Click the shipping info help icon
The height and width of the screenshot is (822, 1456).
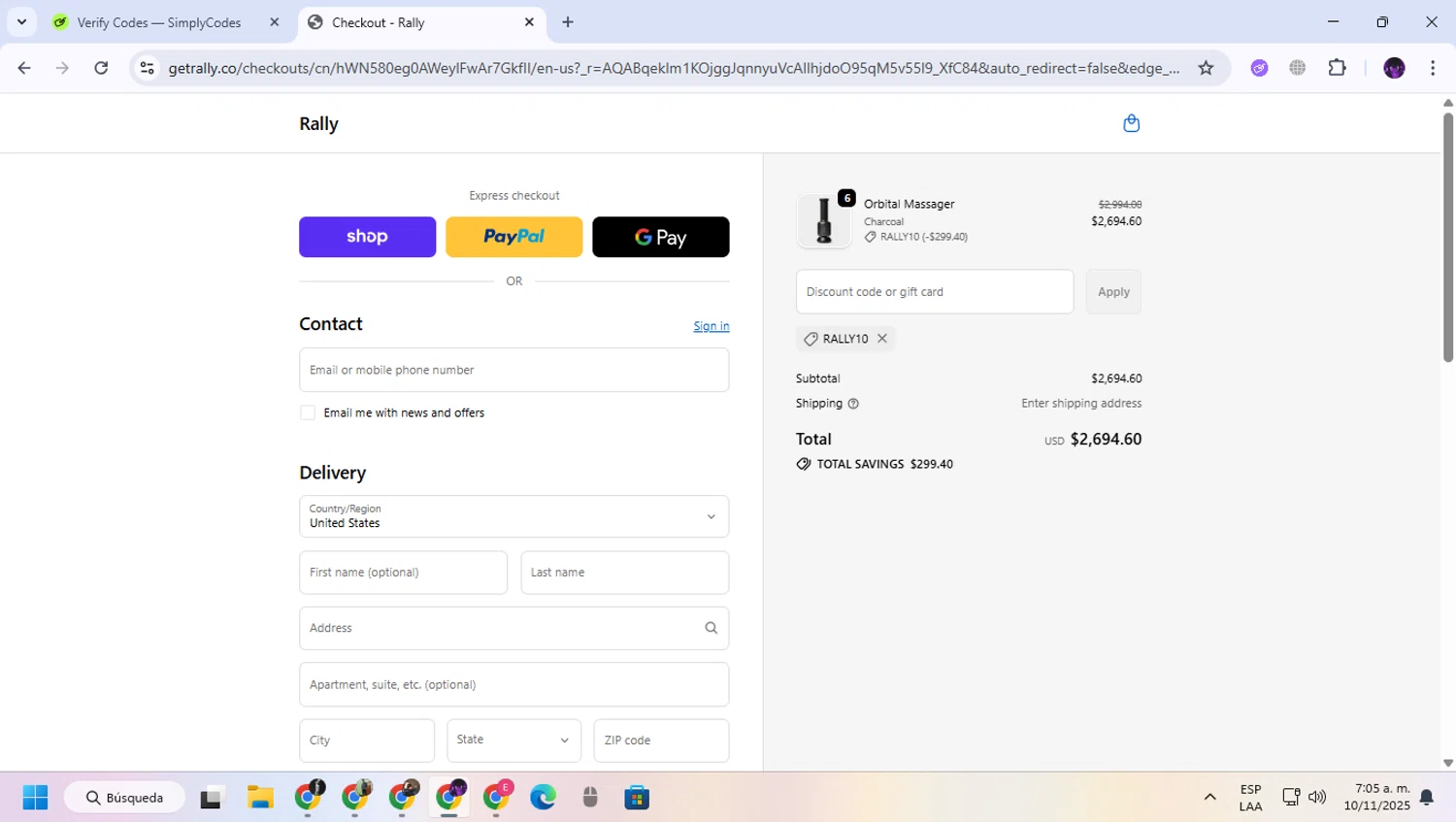pyautogui.click(x=853, y=404)
